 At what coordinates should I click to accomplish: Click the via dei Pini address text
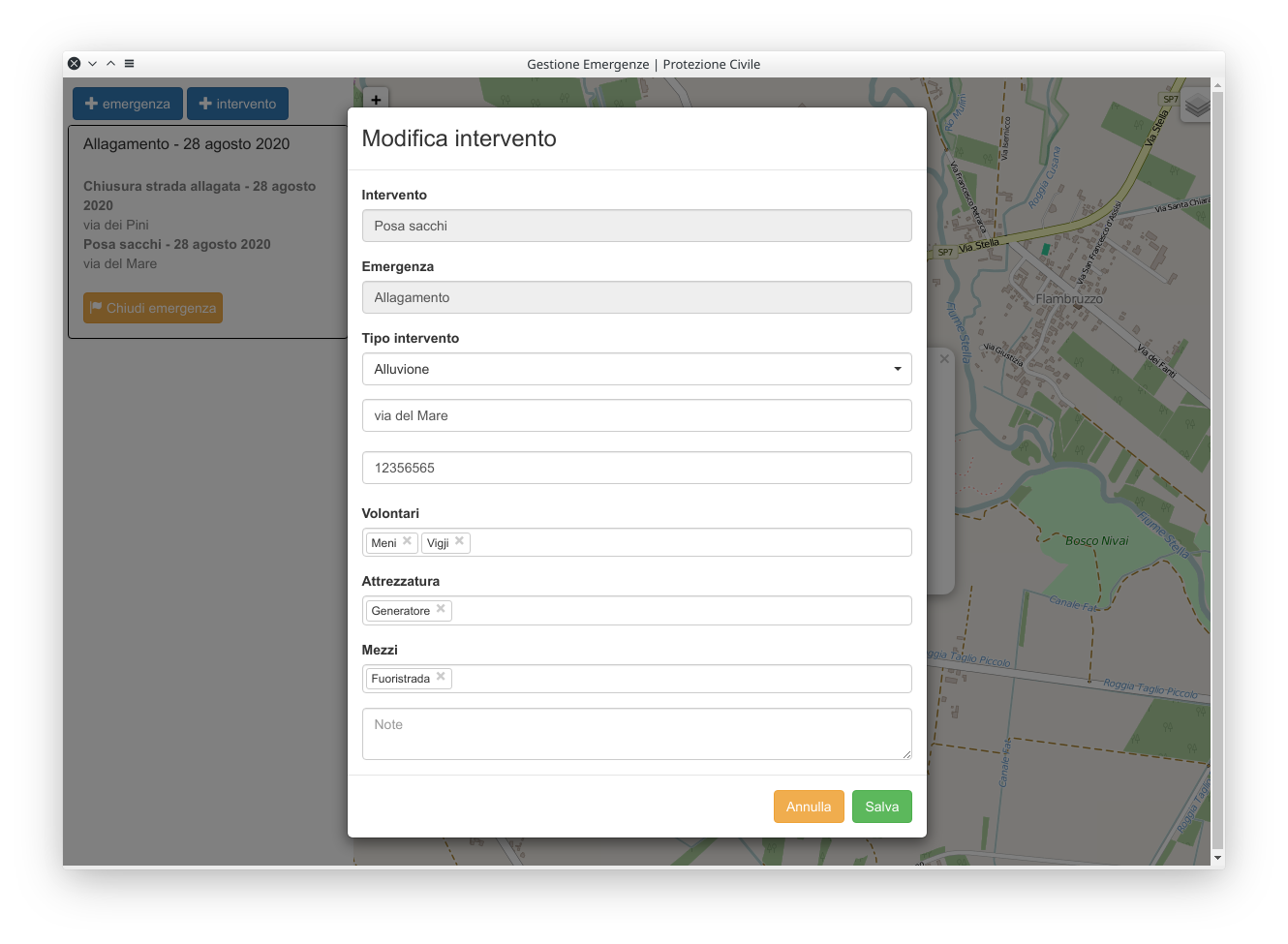(x=116, y=225)
